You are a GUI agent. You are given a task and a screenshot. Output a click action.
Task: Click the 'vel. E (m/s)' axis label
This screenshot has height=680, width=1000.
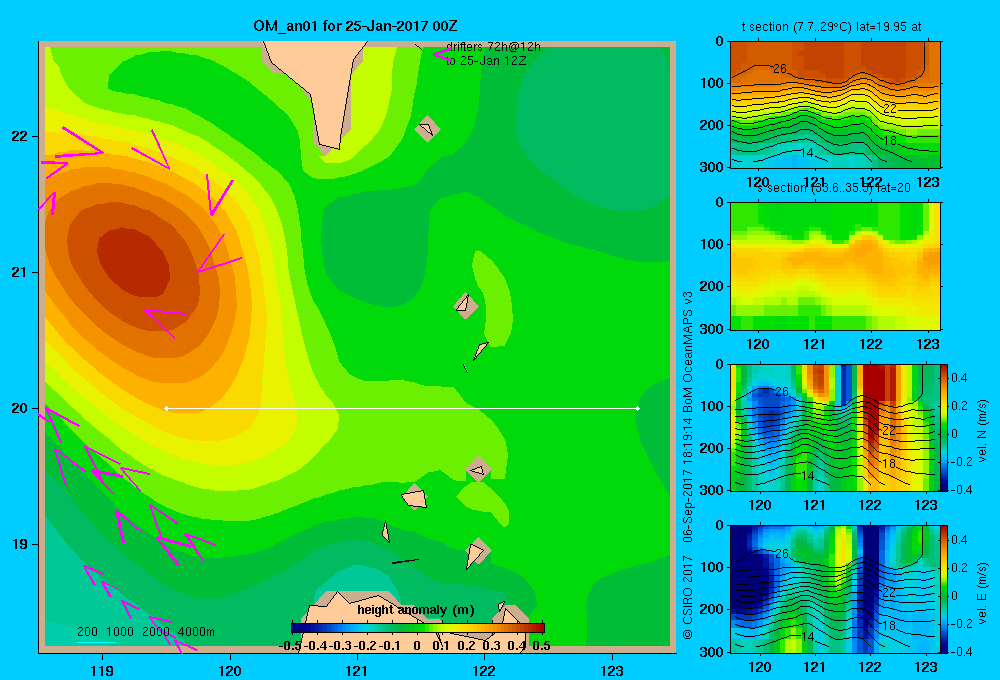(x=982, y=593)
